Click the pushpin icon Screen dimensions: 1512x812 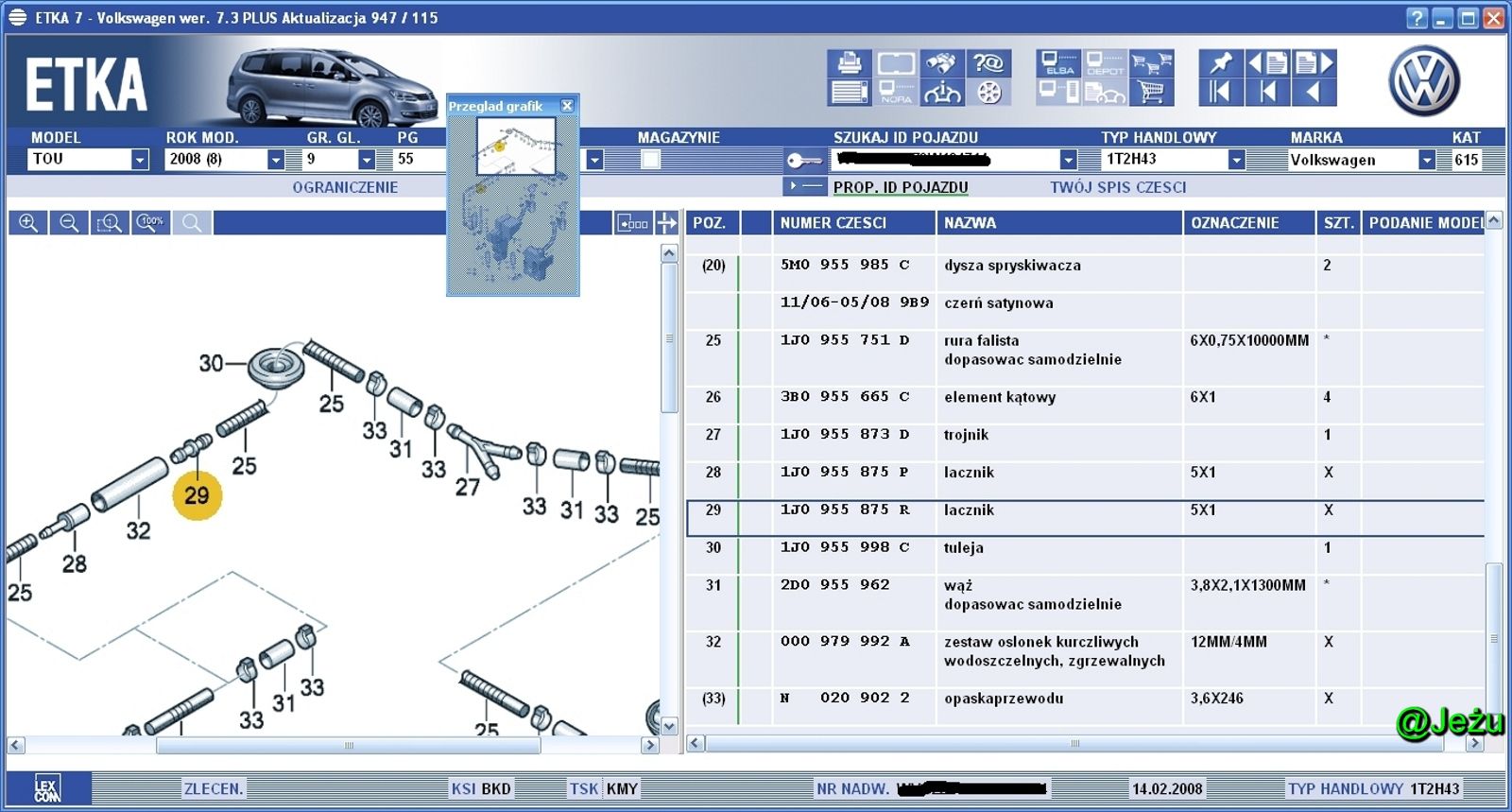click(x=1221, y=63)
